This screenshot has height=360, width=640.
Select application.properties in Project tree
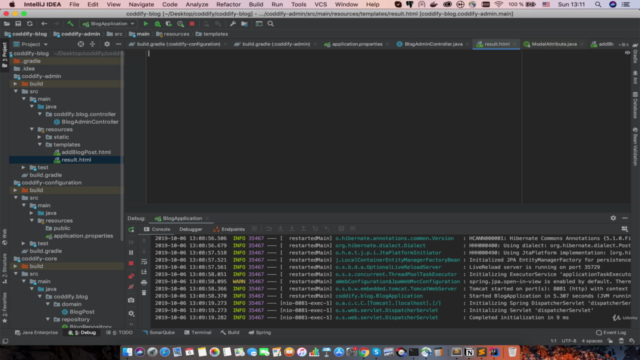click(83, 236)
